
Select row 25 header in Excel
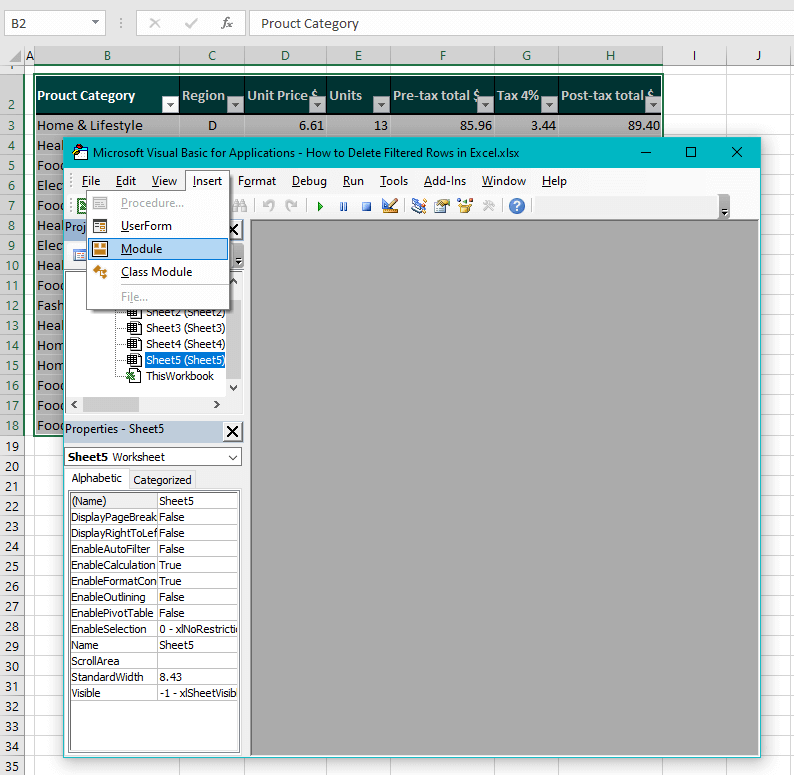tap(12, 566)
